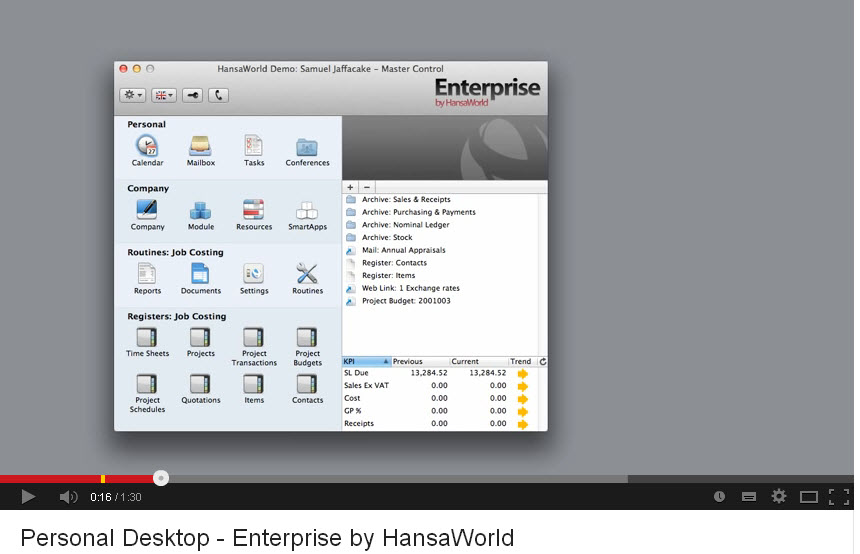
Task: Click the Previous column header
Action: coord(420,361)
